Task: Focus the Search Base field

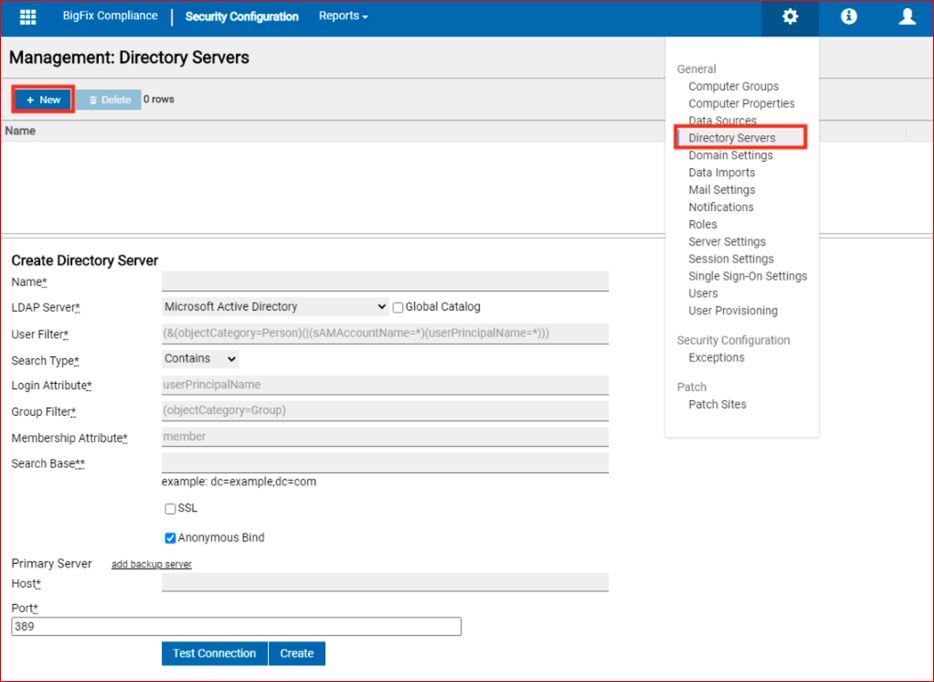Action: tap(385, 463)
